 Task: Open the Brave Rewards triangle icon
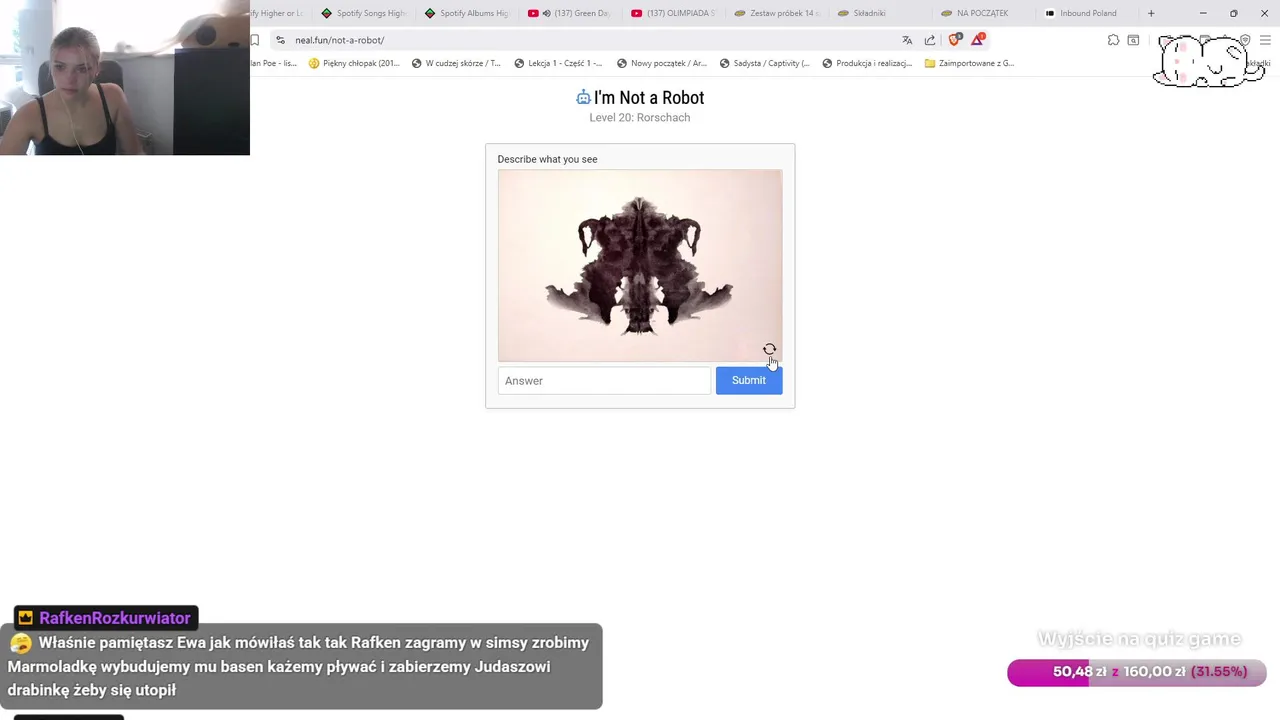click(978, 40)
